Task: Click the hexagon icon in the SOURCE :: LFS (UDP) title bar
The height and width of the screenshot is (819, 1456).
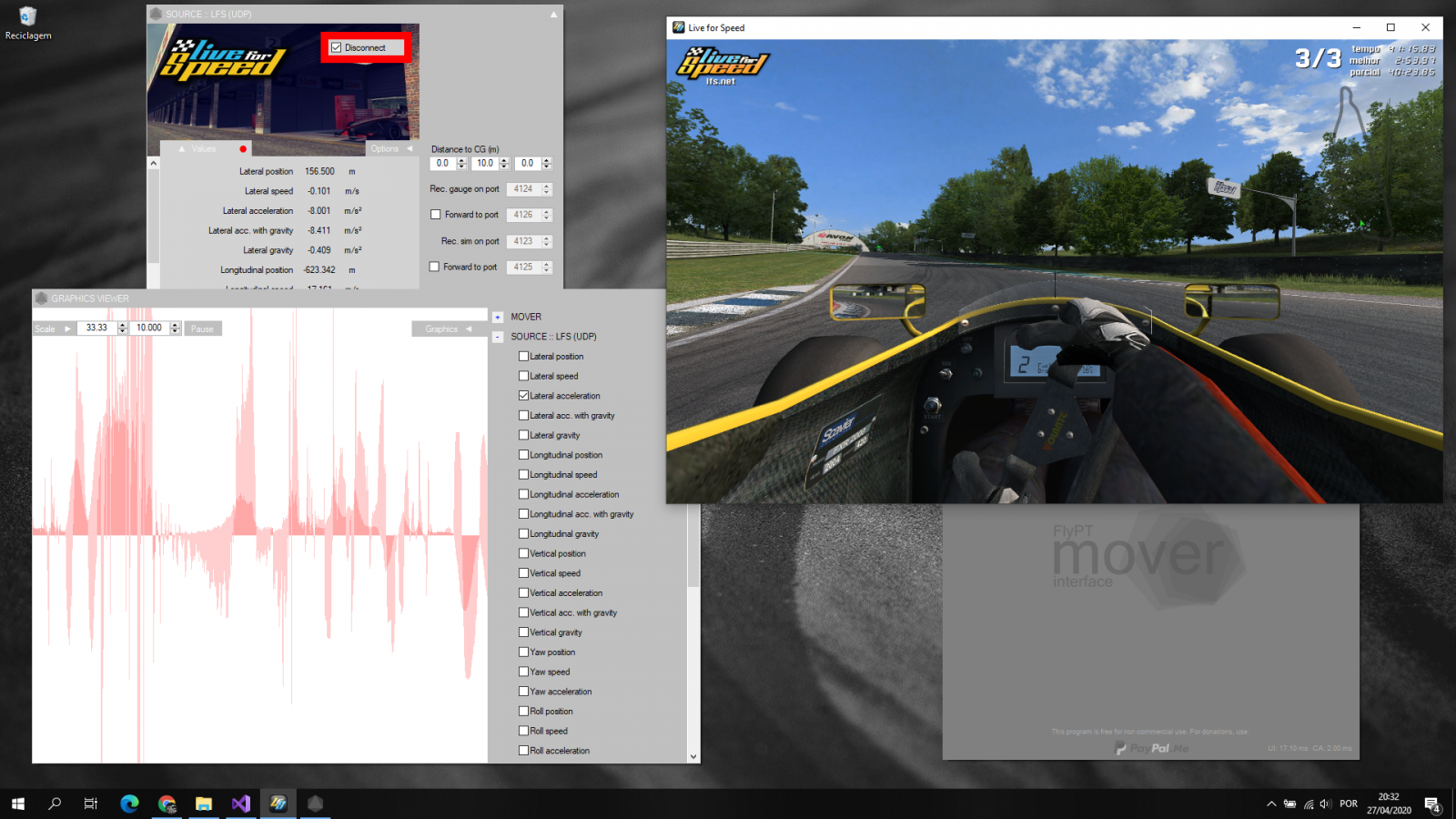Action: pos(156,14)
